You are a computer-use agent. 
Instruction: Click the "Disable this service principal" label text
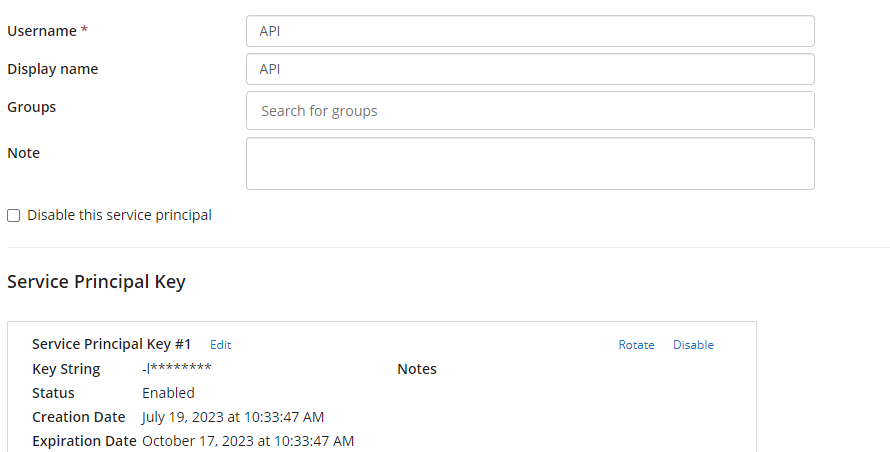tap(119, 215)
